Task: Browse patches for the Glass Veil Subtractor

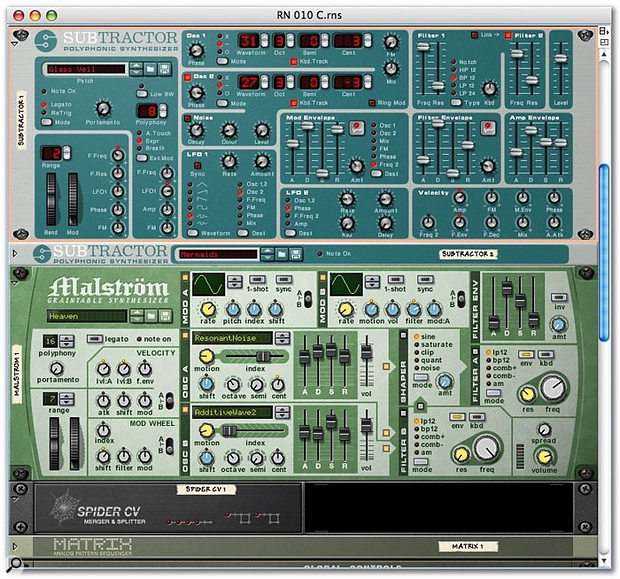Action: click(151, 70)
